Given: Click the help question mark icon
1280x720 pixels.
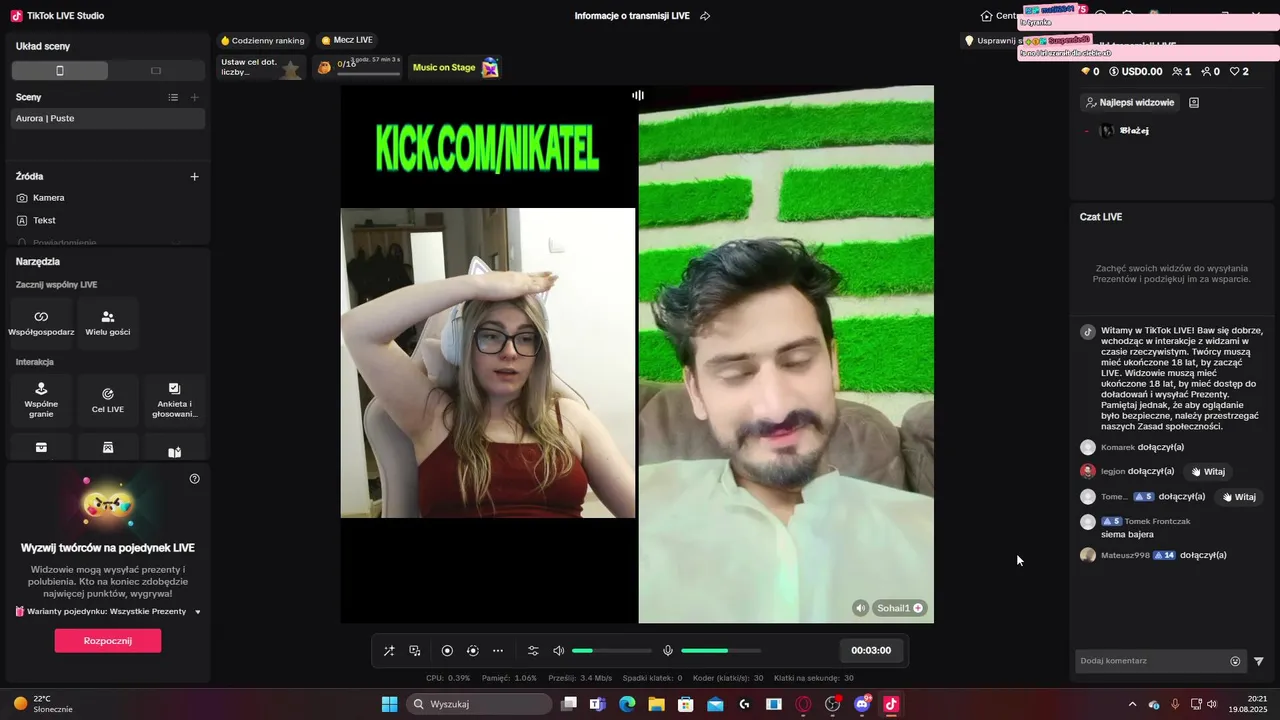Looking at the screenshot, I should pyautogui.click(x=195, y=479).
